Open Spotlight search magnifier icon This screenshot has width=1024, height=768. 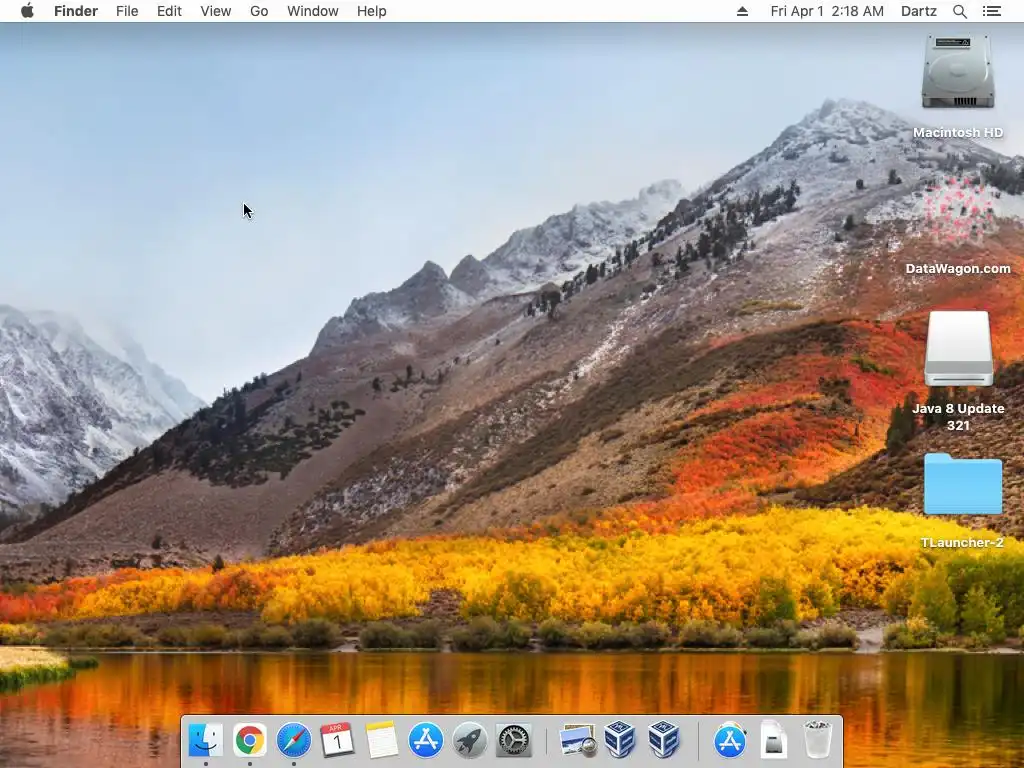(959, 11)
